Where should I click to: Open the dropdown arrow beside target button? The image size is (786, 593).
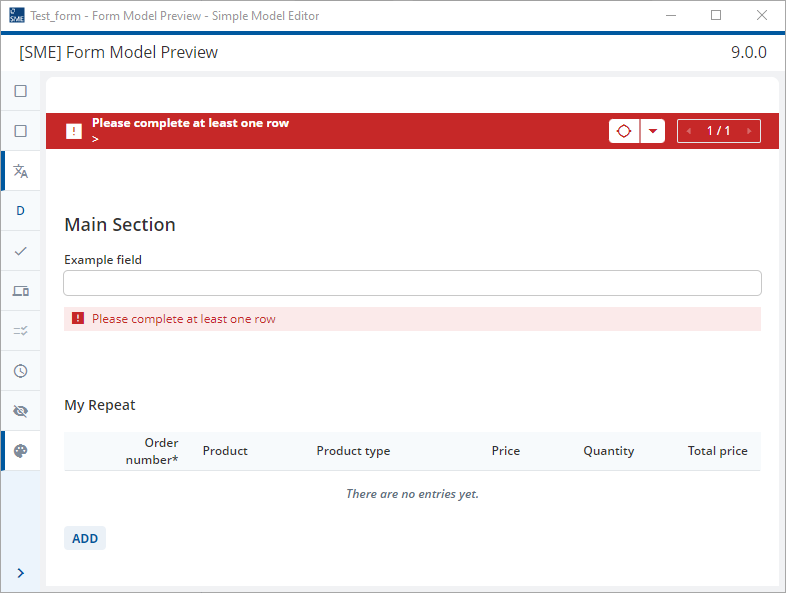point(653,131)
